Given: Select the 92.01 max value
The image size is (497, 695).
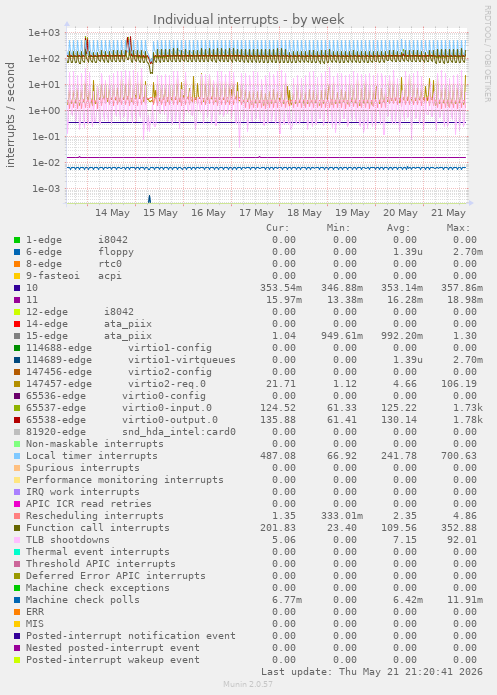Looking at the screenshot, I should point(462,540).
